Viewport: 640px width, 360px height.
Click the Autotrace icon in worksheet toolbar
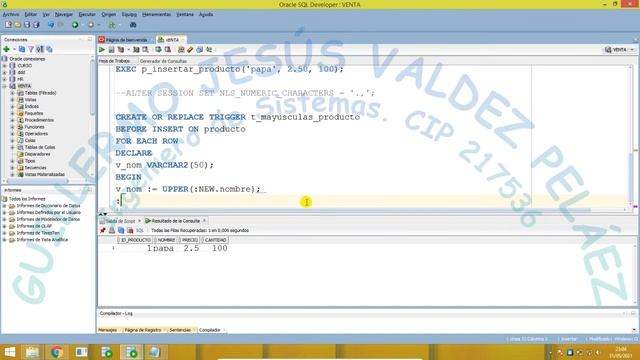click(x=136, y=50)
